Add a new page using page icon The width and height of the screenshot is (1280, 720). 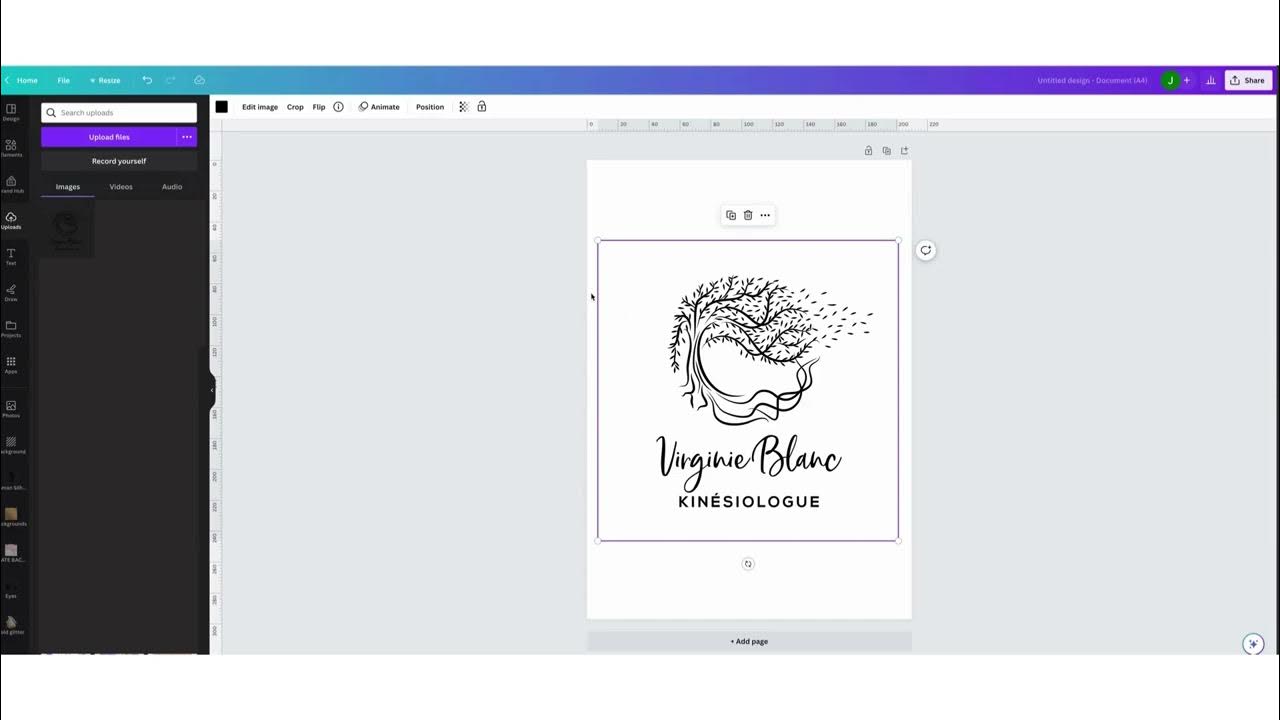click(x=904, y=151)
